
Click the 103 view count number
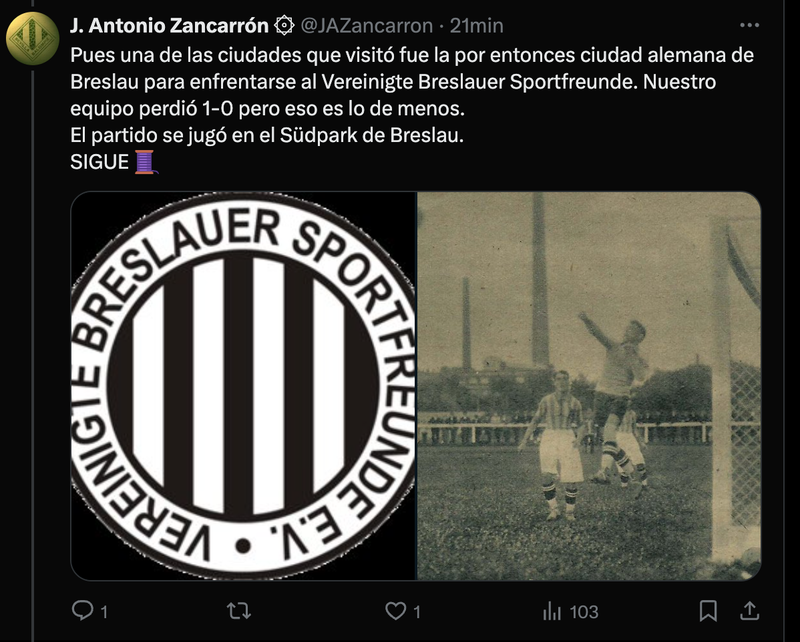pyautogui.click(x=584, y=611)
